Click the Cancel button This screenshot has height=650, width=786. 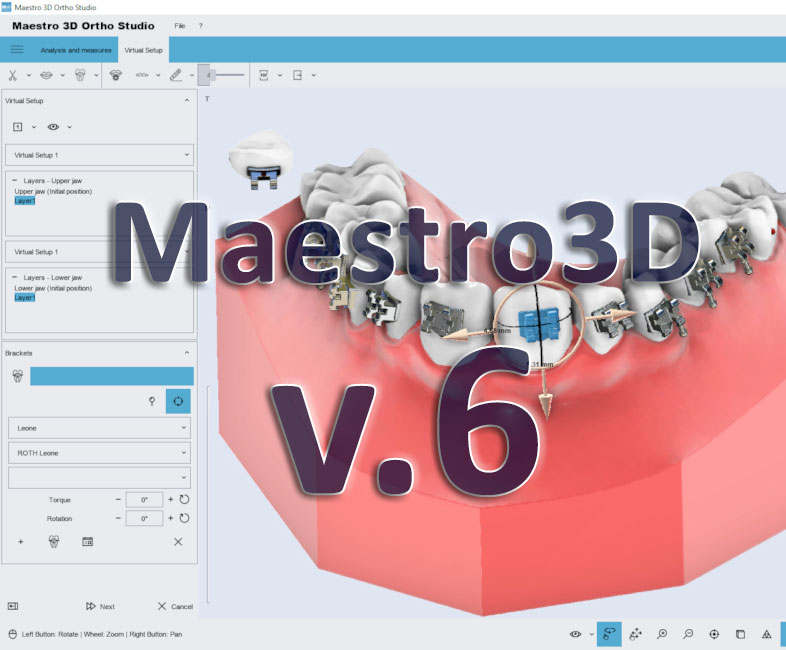175,606
